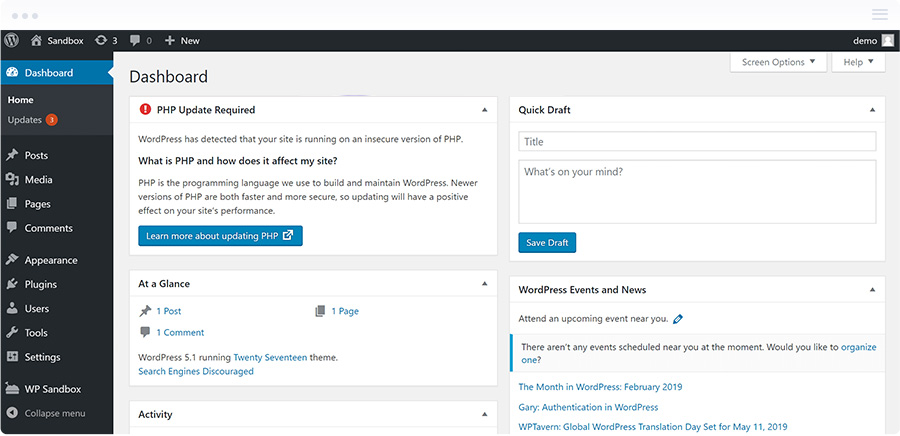
Task: Click the organize one link
Action: click(x=699, y=353)
